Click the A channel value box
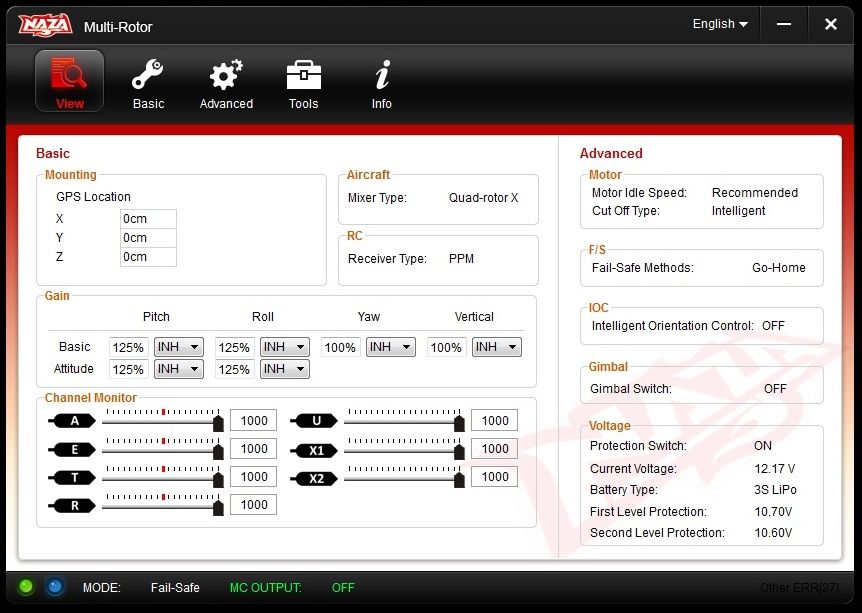Image resolution: width=862 pixels, height=613 pixels. click(x=253, y=421)
